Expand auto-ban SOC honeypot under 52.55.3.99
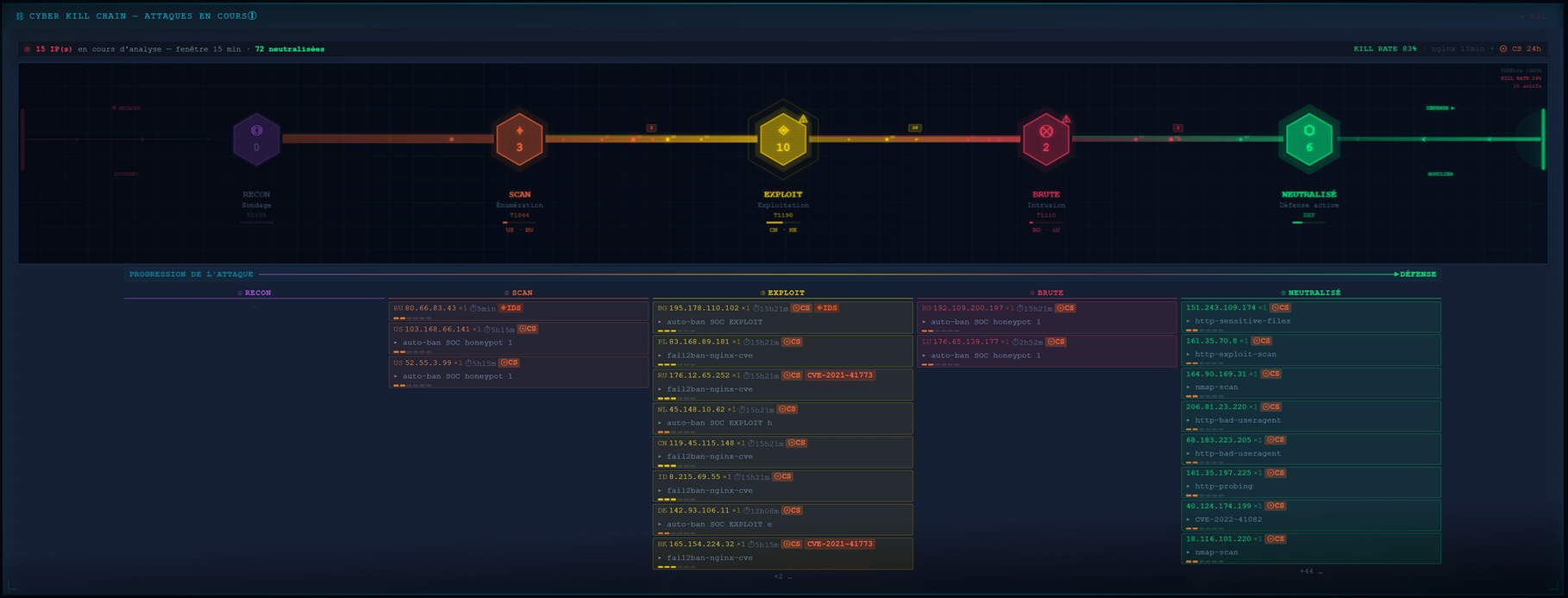 [x=454, y=376]
